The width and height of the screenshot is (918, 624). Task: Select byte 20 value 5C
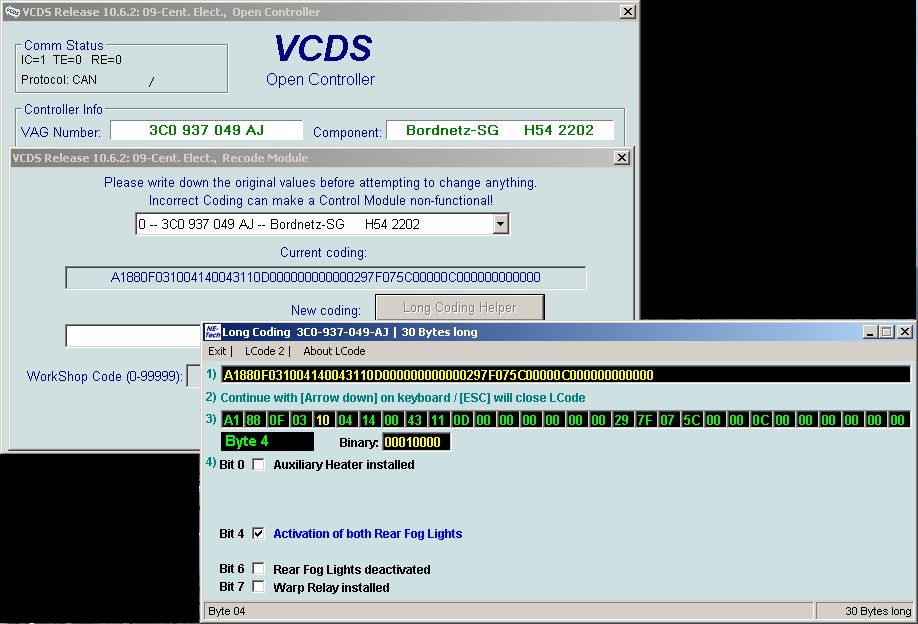(x=691, y=420)
